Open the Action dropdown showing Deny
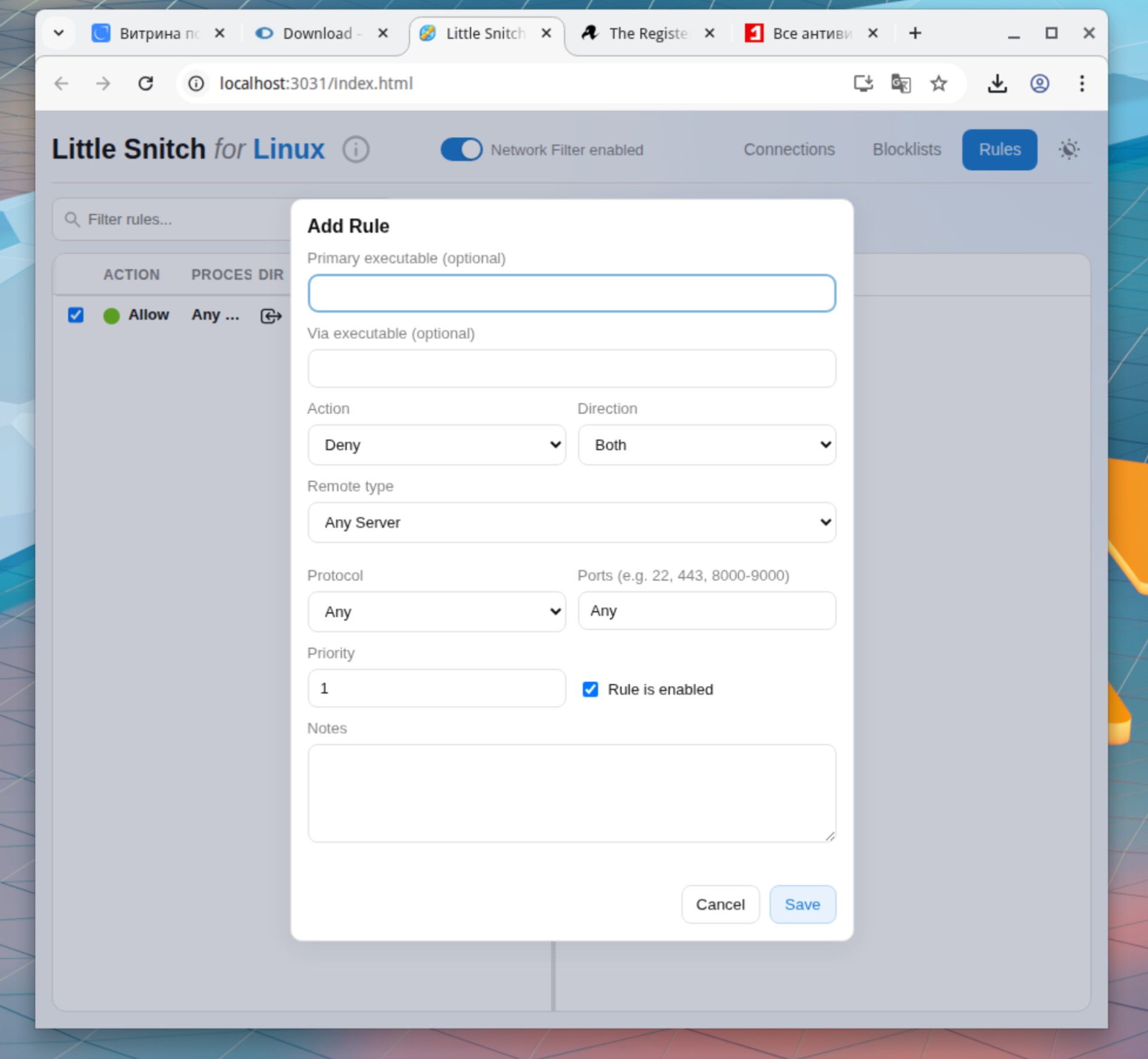1148x1059 pixels. (436, 445)
